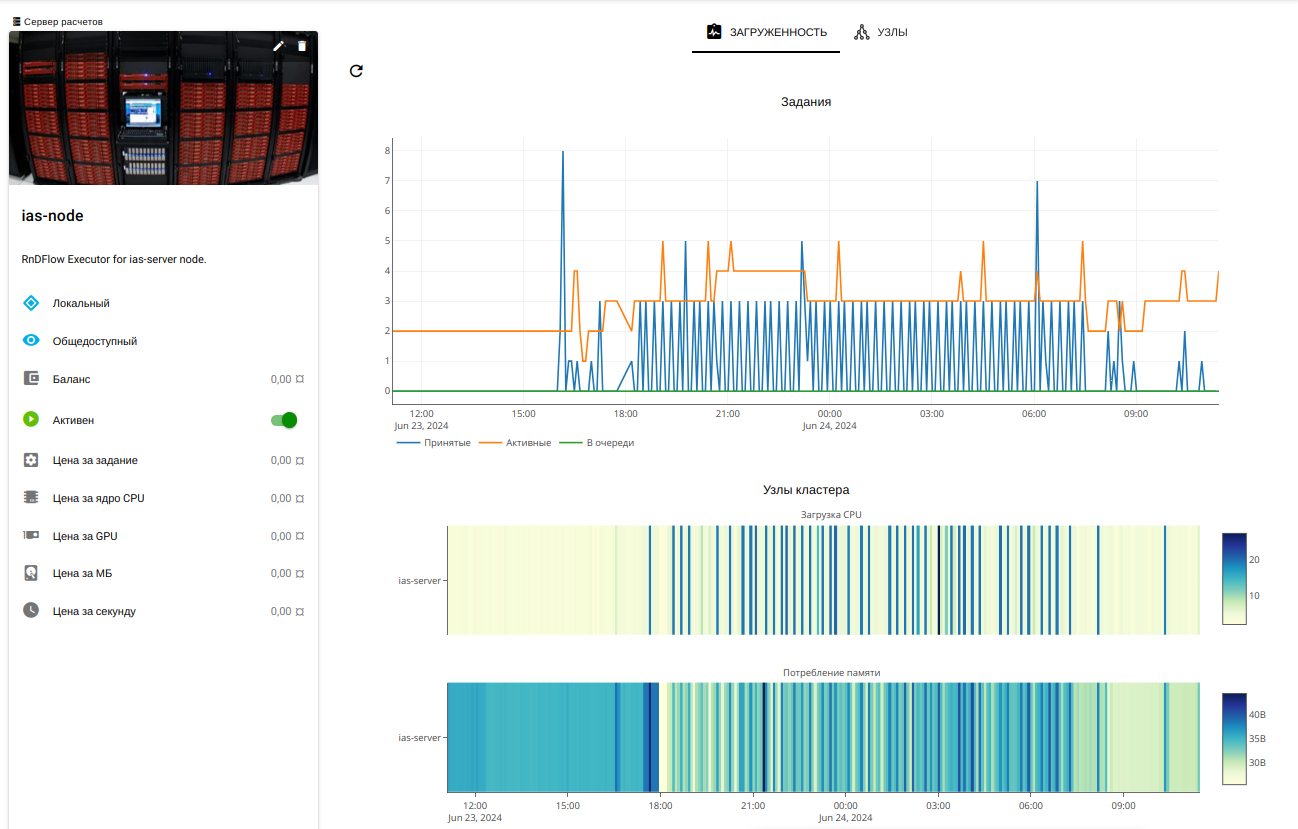Click the Загрузка CPU subtitle
Screen dimensions: 1298x829
(831, 515)
